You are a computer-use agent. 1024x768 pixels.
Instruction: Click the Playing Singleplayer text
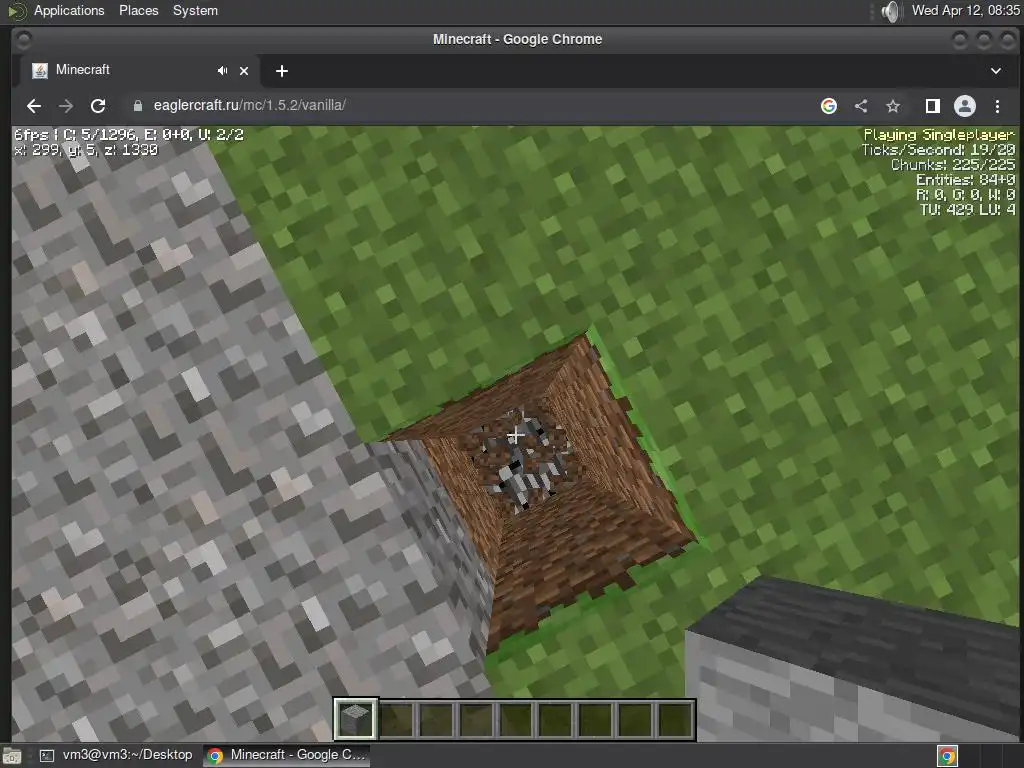[x=939, y=135]
